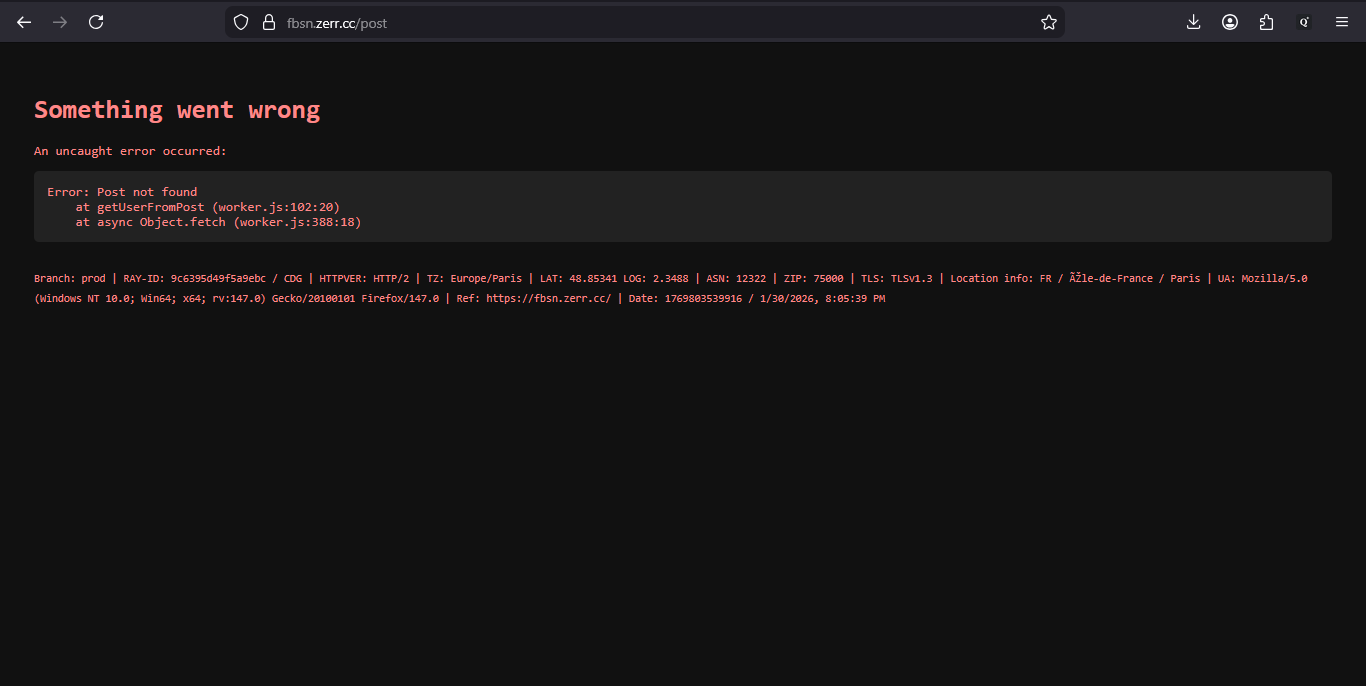Click the "An uncaught error occurred" text
This screenshot has height=686, width=1366.
point(130,151)
